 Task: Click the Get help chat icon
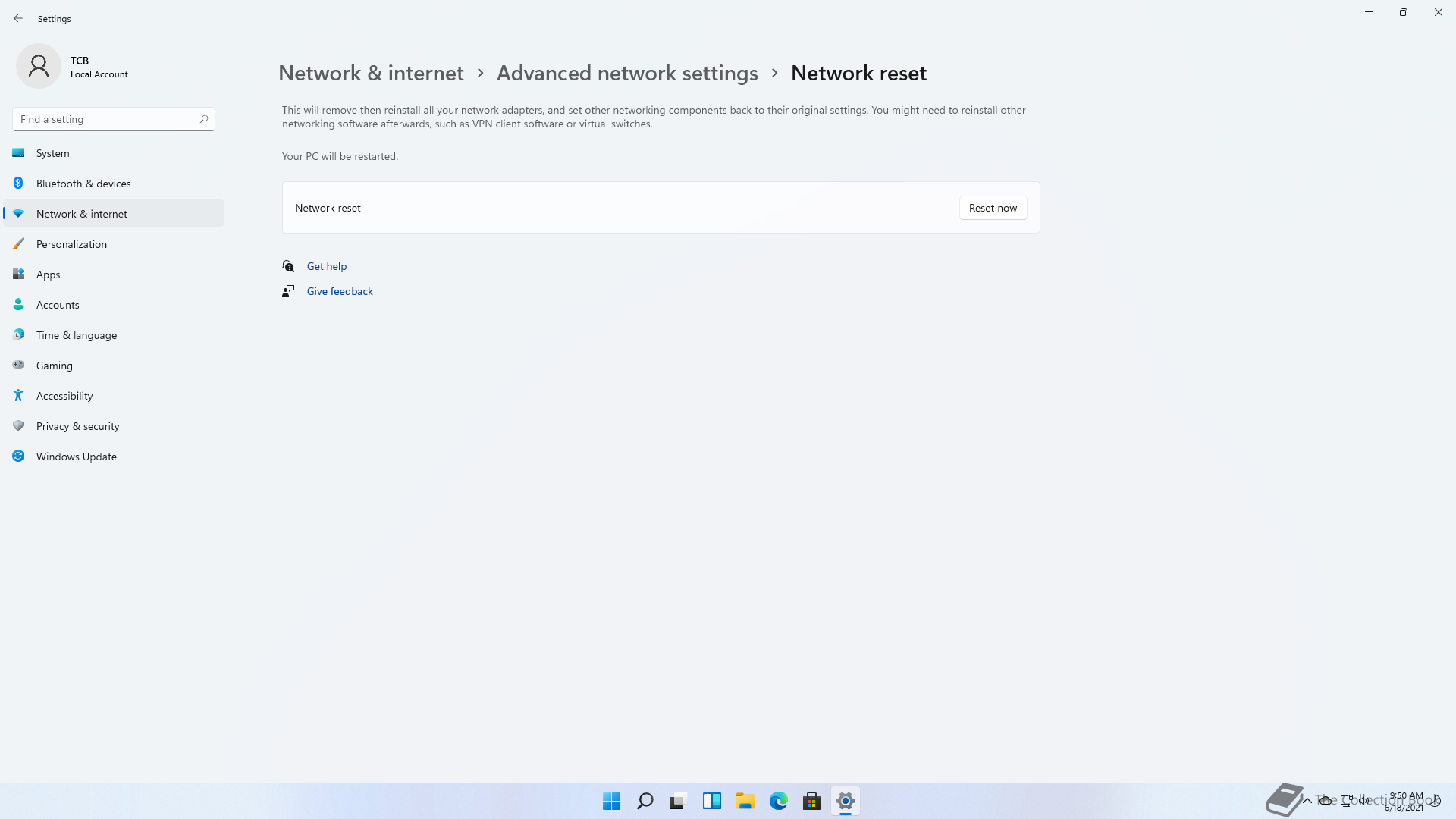[x=288, y=266]
